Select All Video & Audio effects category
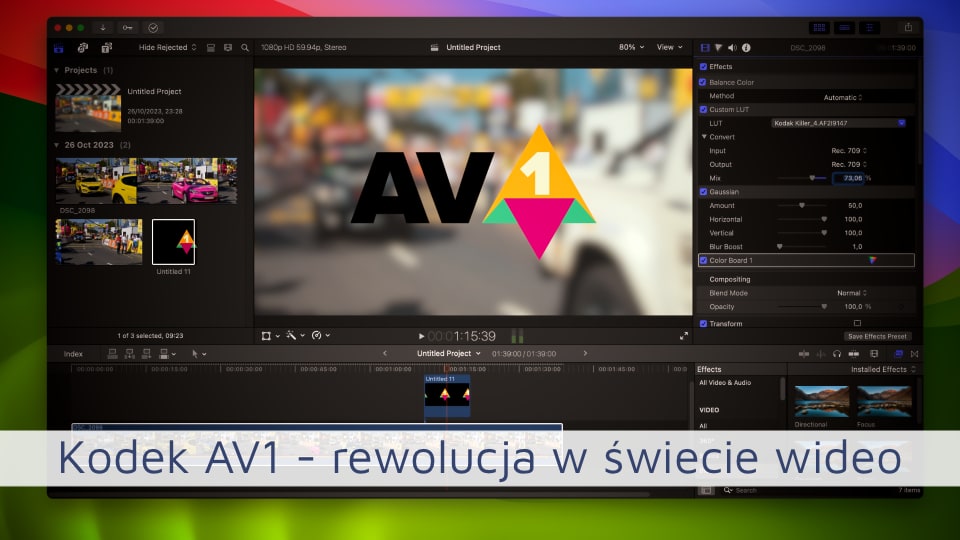This screenshot has height=540, width=960. click(725, 383)
